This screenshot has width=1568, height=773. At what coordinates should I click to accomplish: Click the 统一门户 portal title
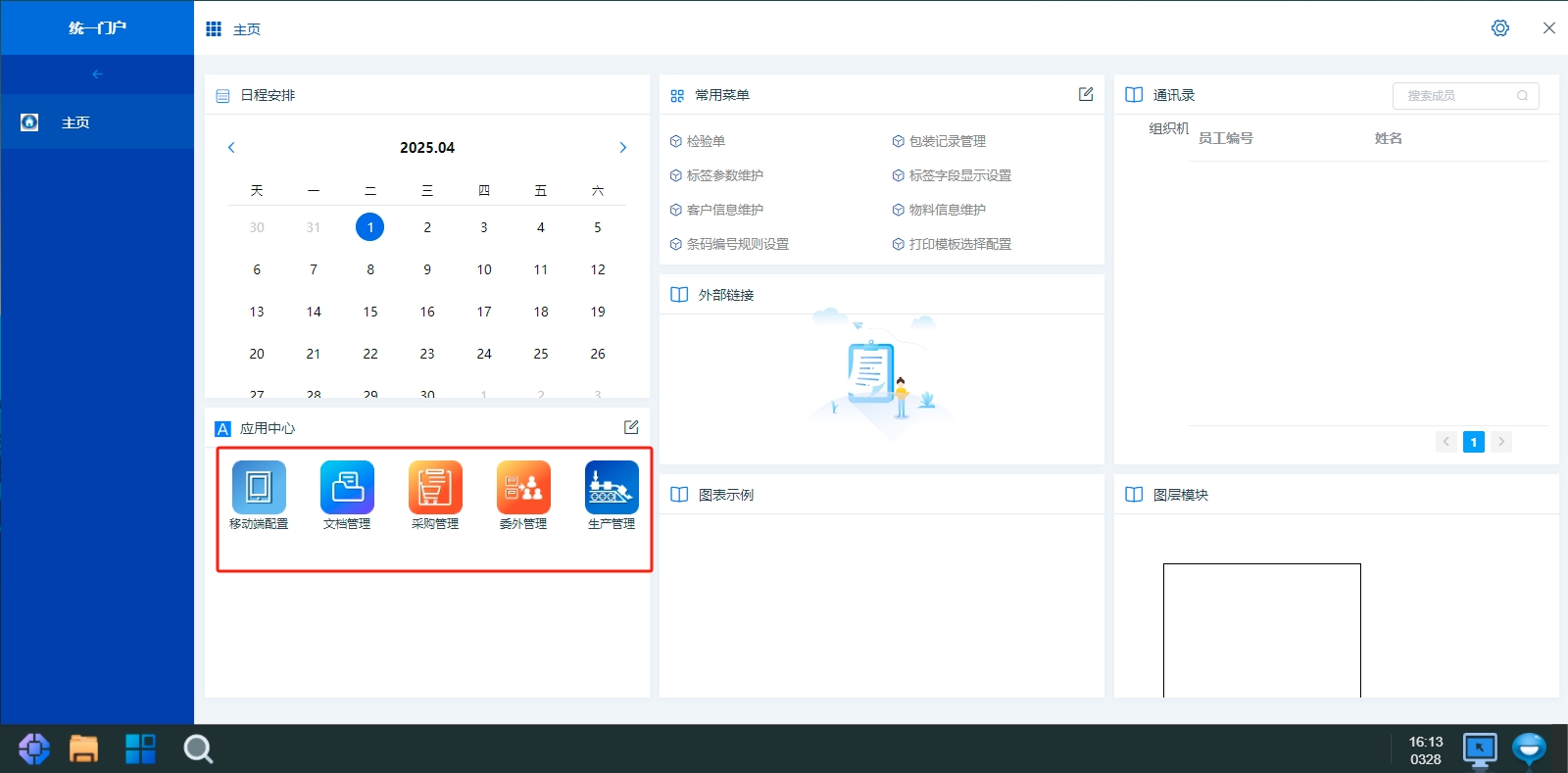[x=97, y=27]
